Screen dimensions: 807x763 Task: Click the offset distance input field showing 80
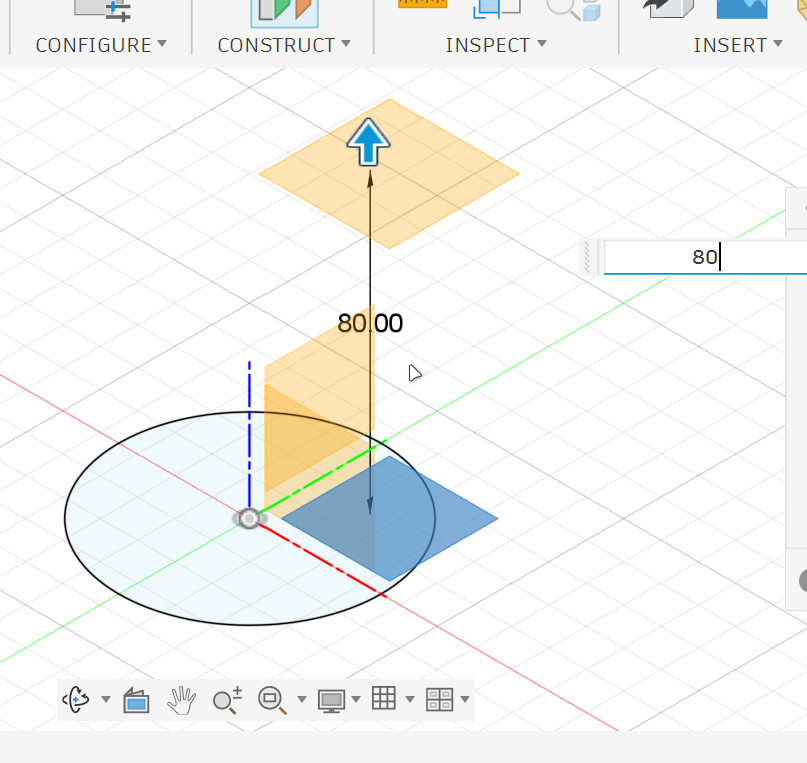click(x=705, y=256)
